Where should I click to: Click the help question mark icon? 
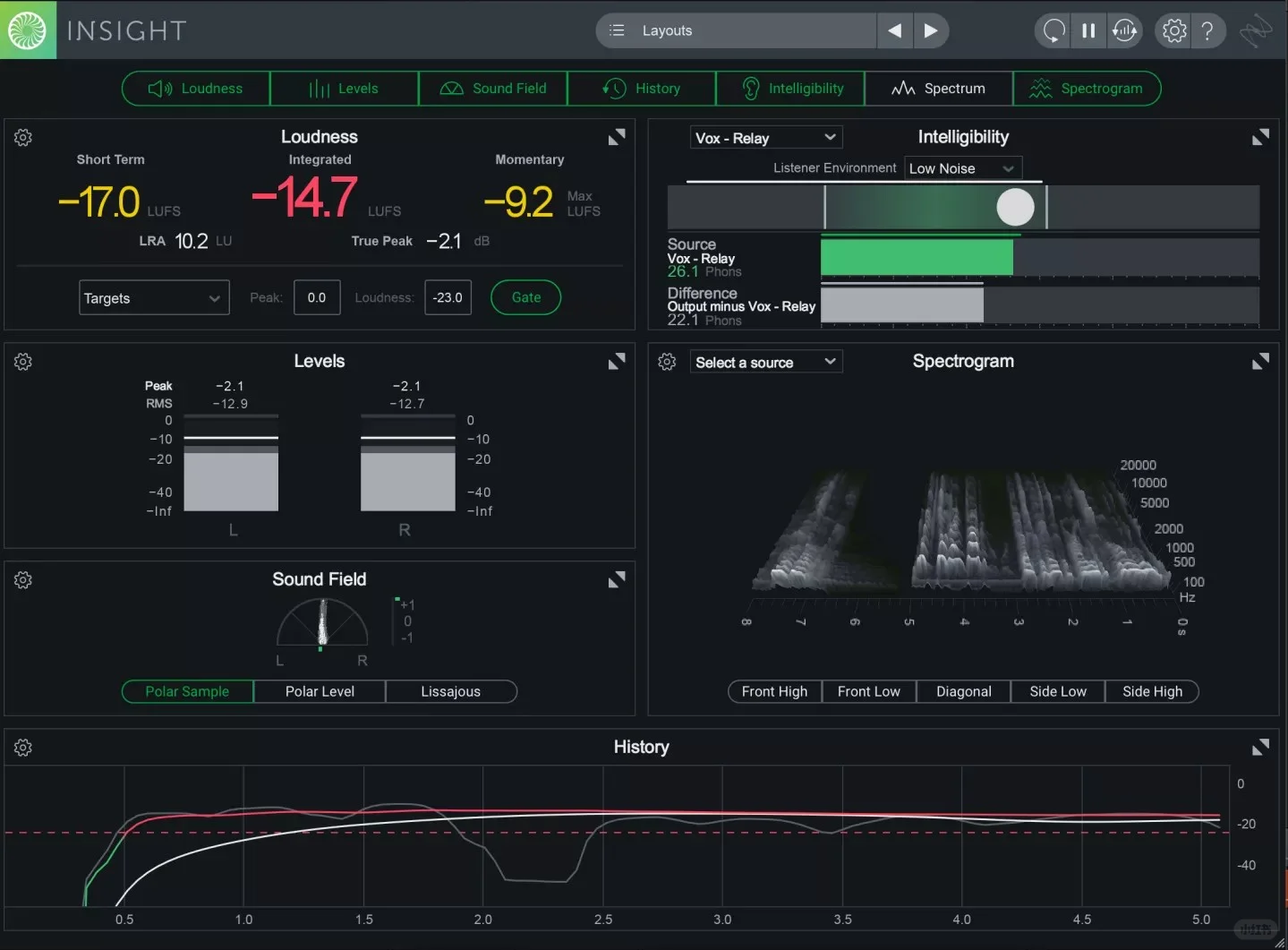coord(1207,30)
